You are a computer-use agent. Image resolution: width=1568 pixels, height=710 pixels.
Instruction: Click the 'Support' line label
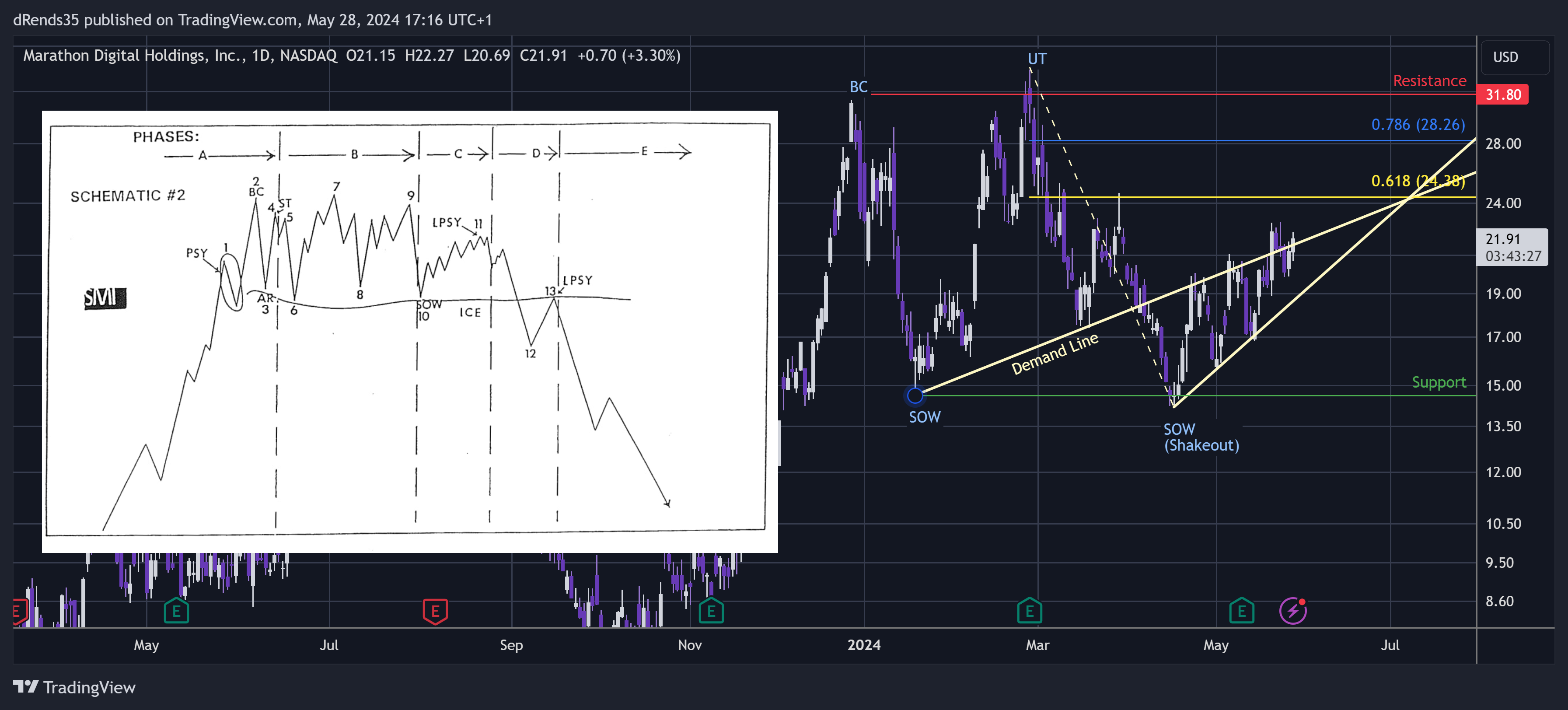1439,382
